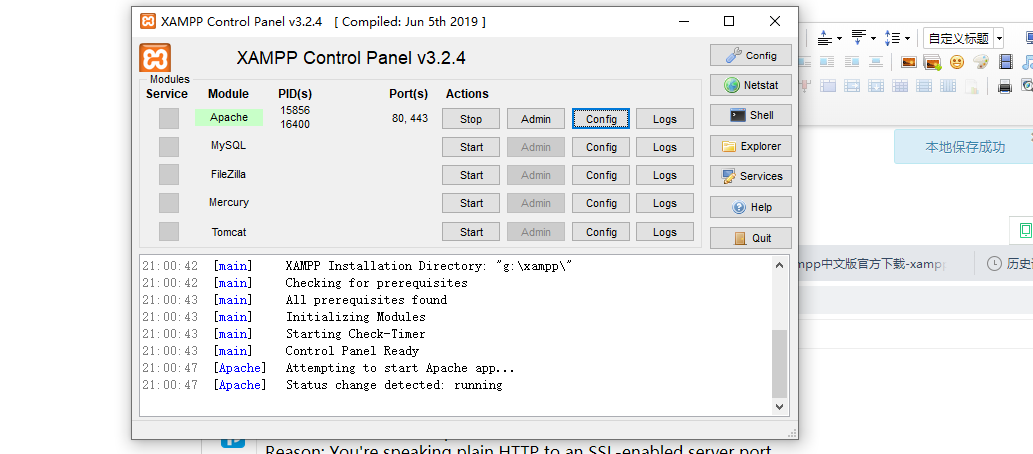Image resolution: width=1033 pixels, height=454 pixels.
Task: Expand the line spacing dropdown arrow
Action: pyautogui.click(x=907, y=39)
